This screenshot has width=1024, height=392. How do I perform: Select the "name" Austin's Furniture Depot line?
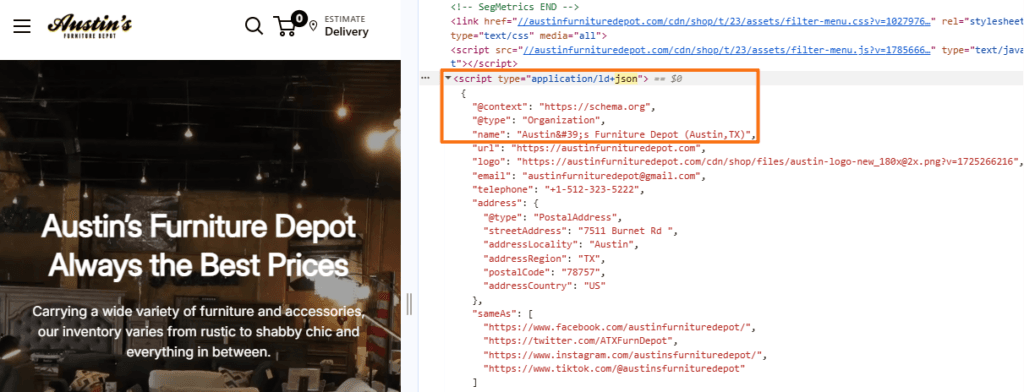tap(613, 135)
